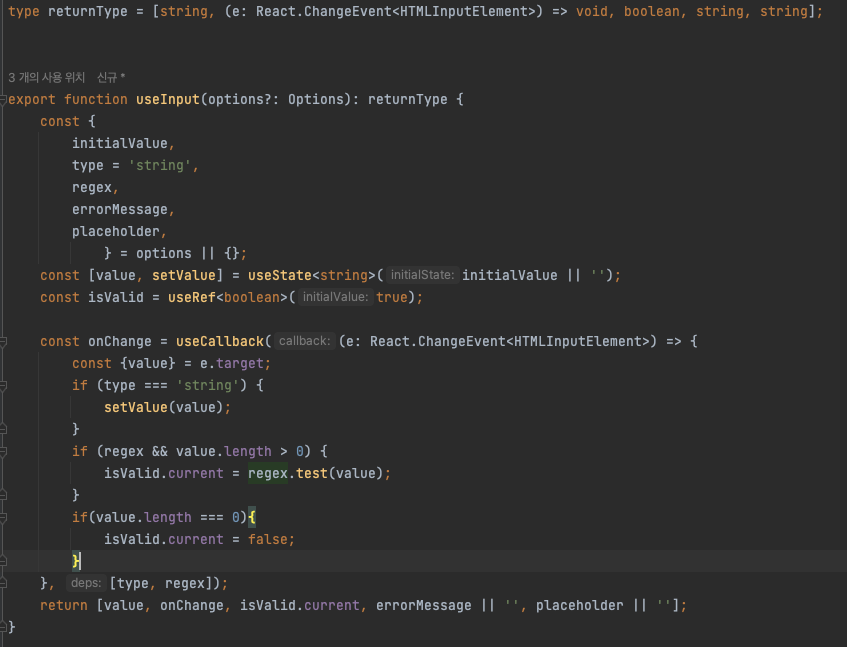847x647 pixels.
Task: Click regex in the [type, regex] deps array
Action: point(185,584)
